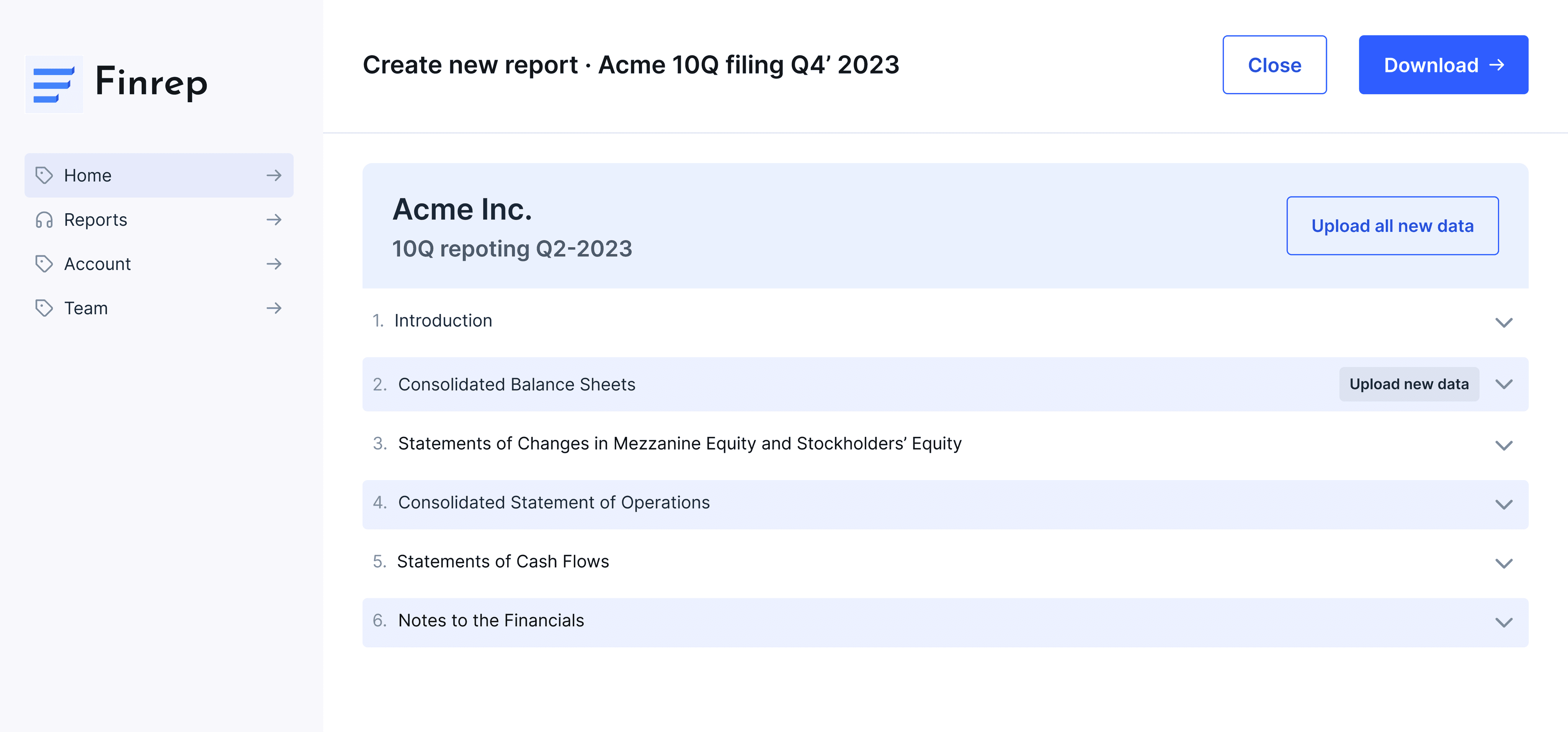The height and width of the screenshot is (732, 1568).
Task: Click the headphones icon beside Reports
Action: [44, 220]
